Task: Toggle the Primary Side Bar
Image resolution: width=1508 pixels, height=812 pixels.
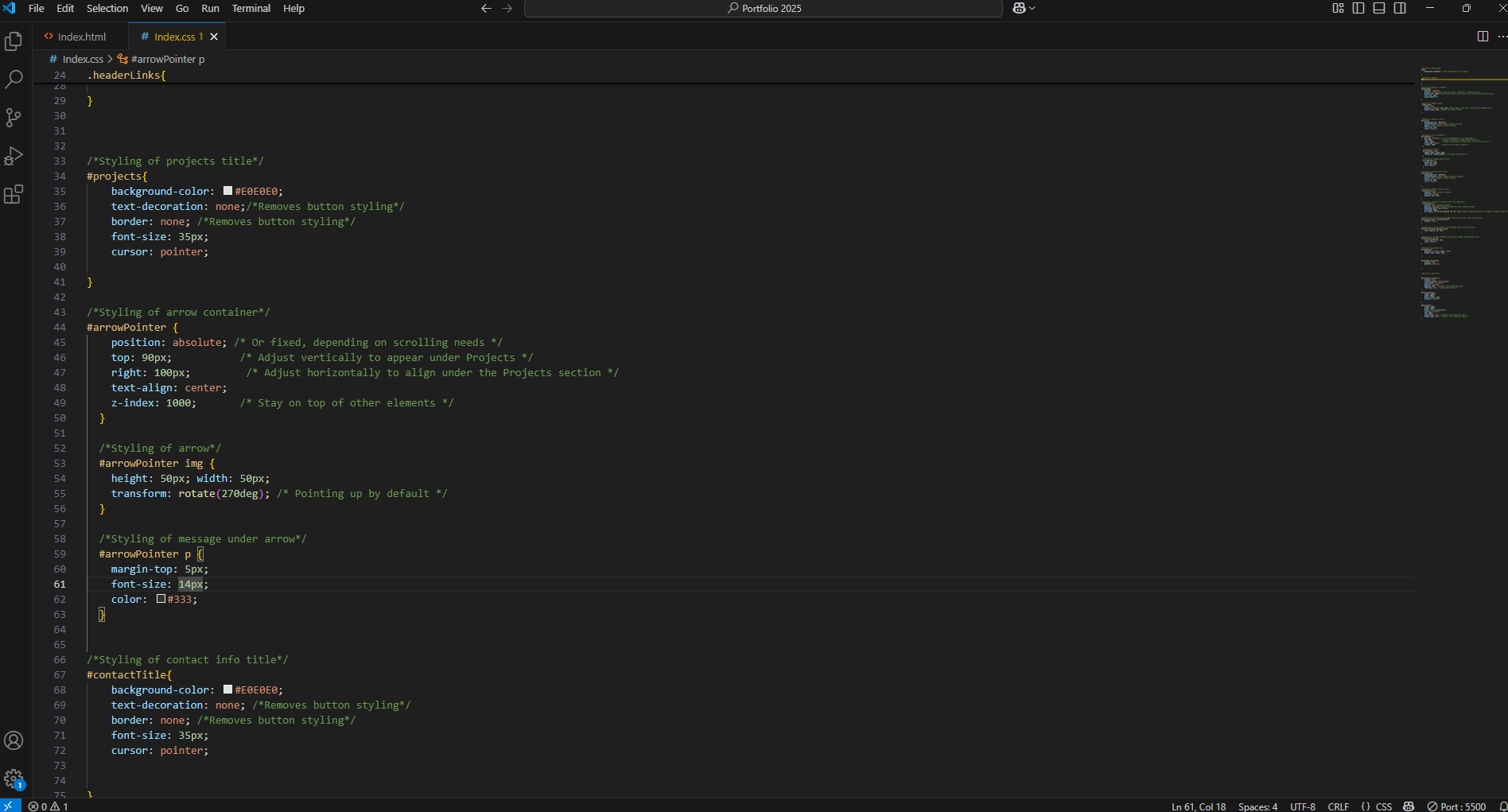Action: pos(1358,8)
